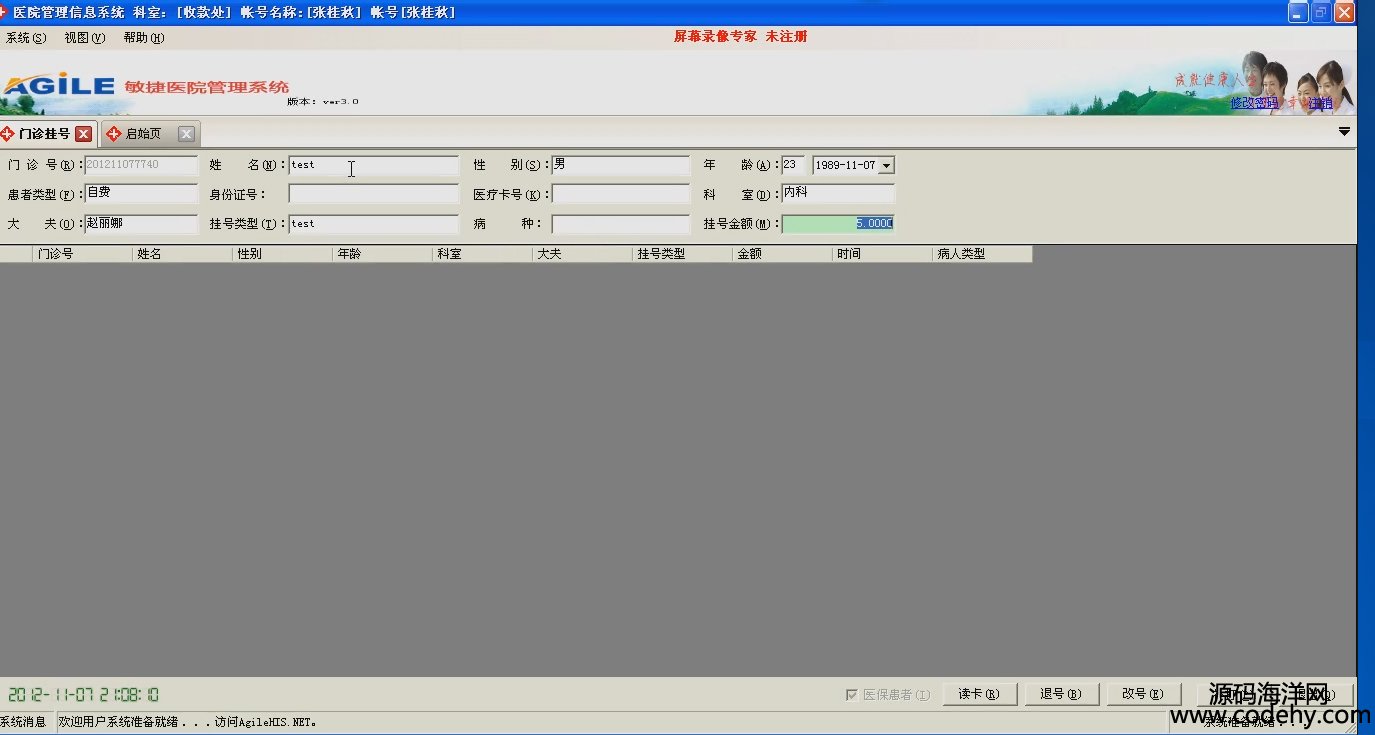Click the 改号 button
Viewport: 1375px width, 735px height.
[1143, 694]
